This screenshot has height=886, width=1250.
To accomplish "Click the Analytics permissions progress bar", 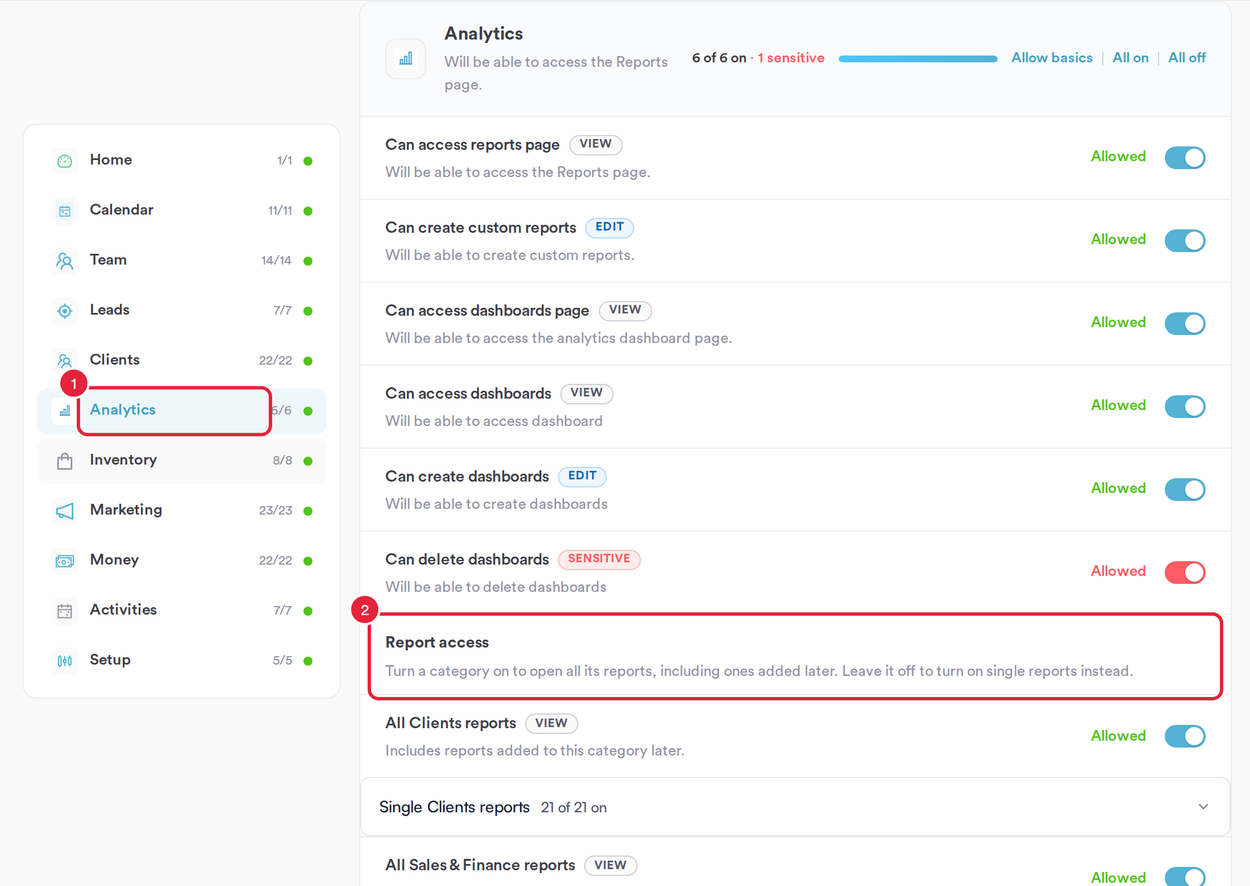I will click(918, 59).
